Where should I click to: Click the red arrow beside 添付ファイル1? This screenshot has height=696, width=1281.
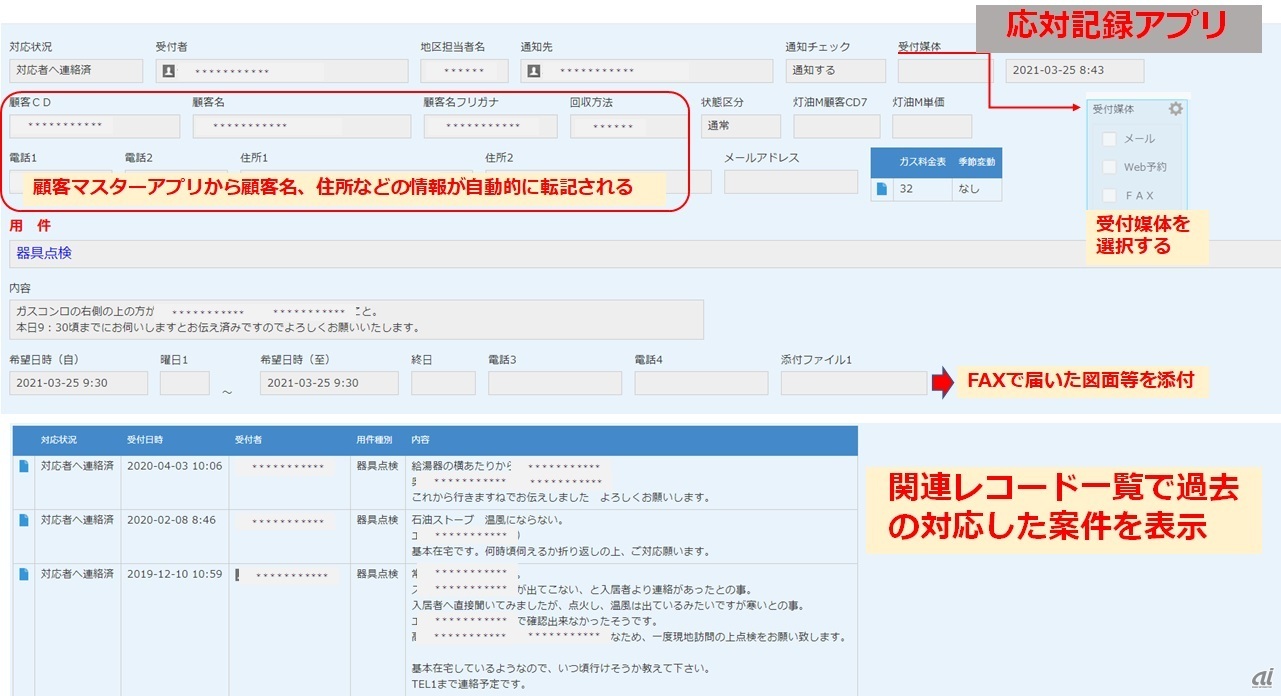pos(941,383)
